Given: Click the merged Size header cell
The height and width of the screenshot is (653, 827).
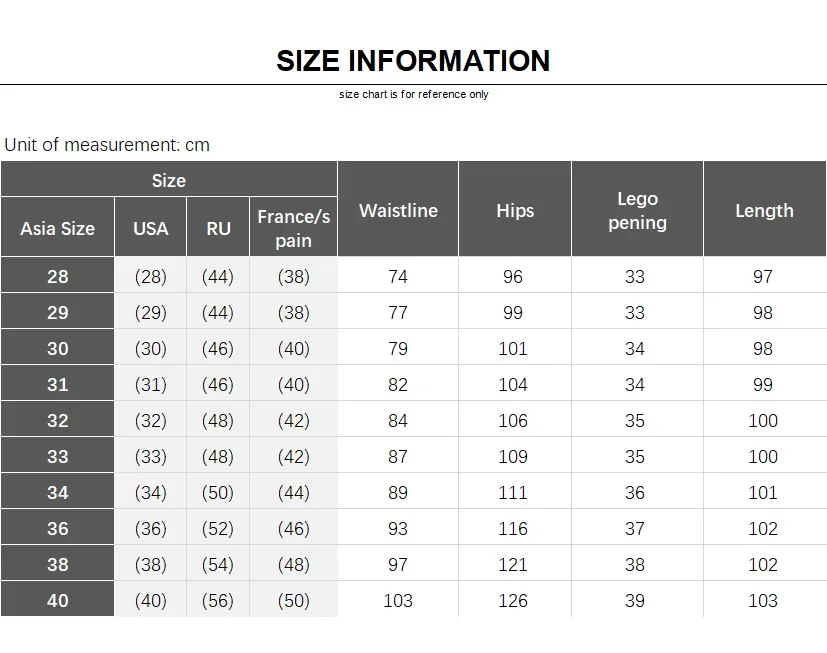Looking at the screenshot, I should (x=169, y=180).
